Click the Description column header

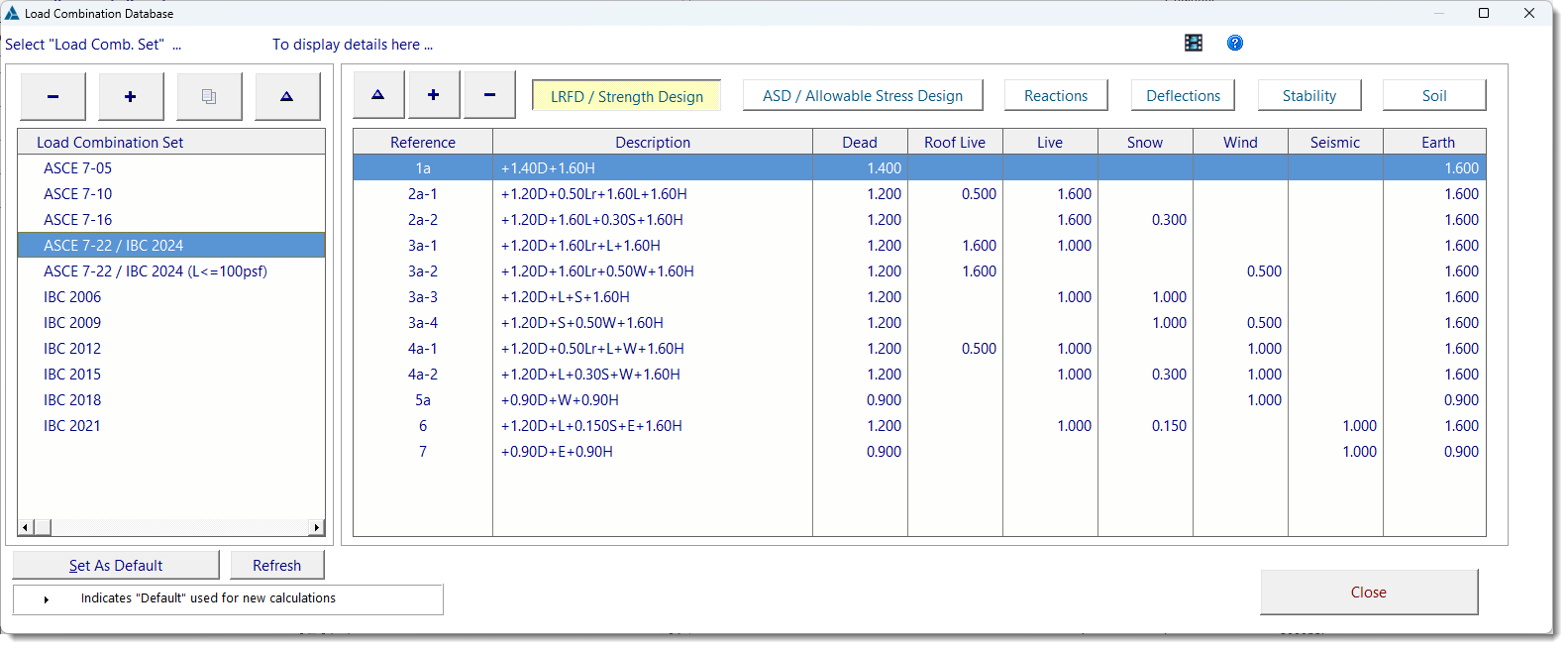(653, 142)
